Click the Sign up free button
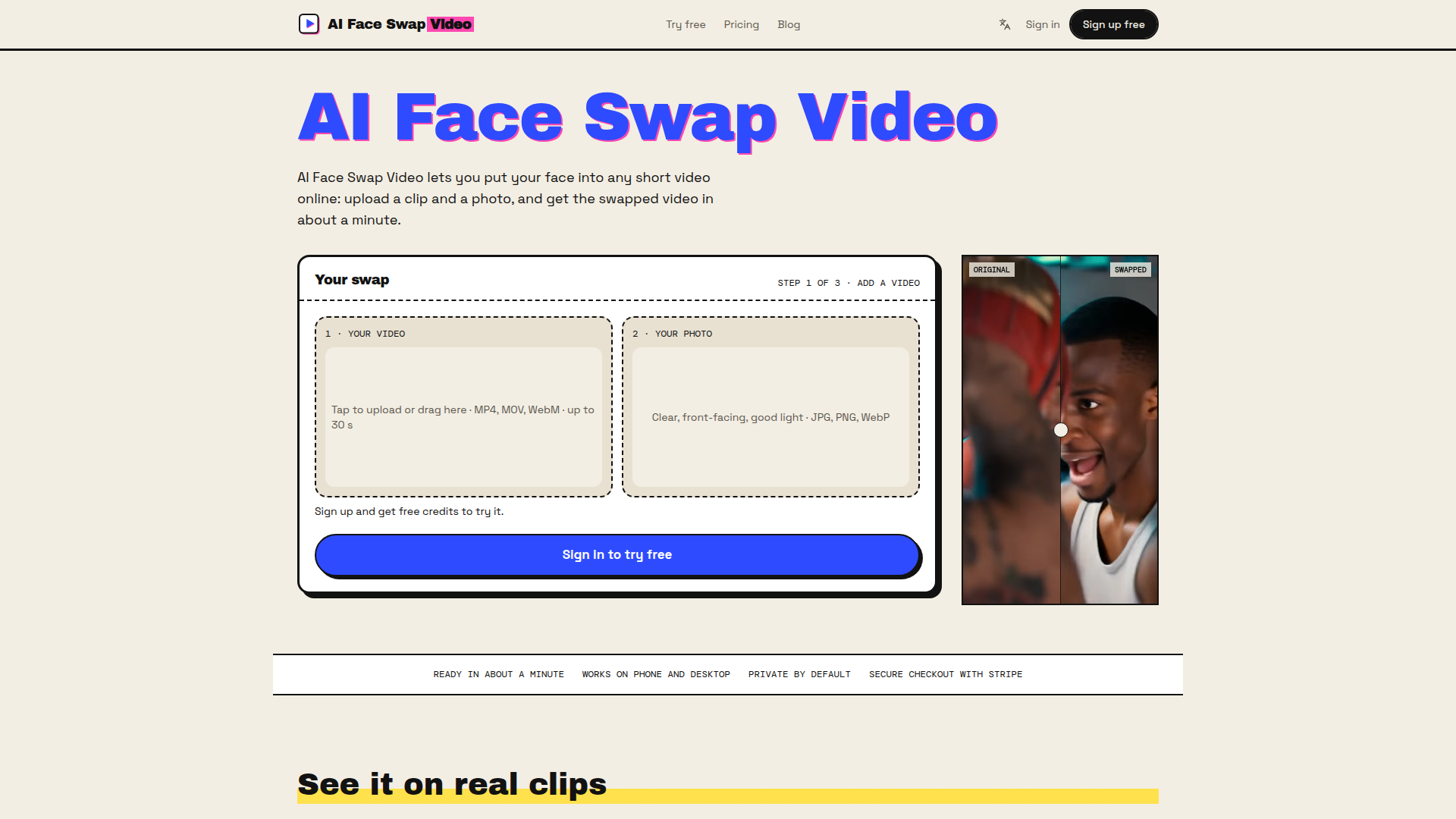This screenshot has width=1456, height=819. pyautogui.click(x=1113, y=24)
